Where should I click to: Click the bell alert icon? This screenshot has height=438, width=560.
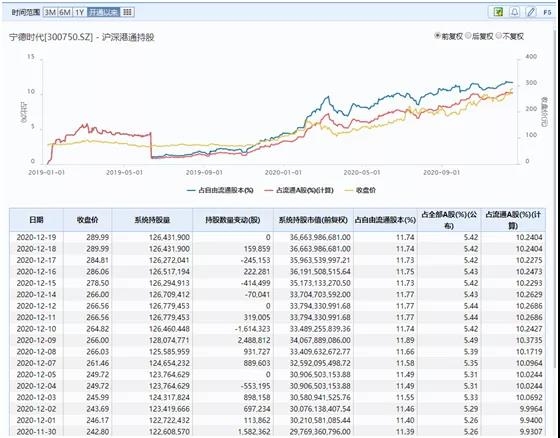515,12
